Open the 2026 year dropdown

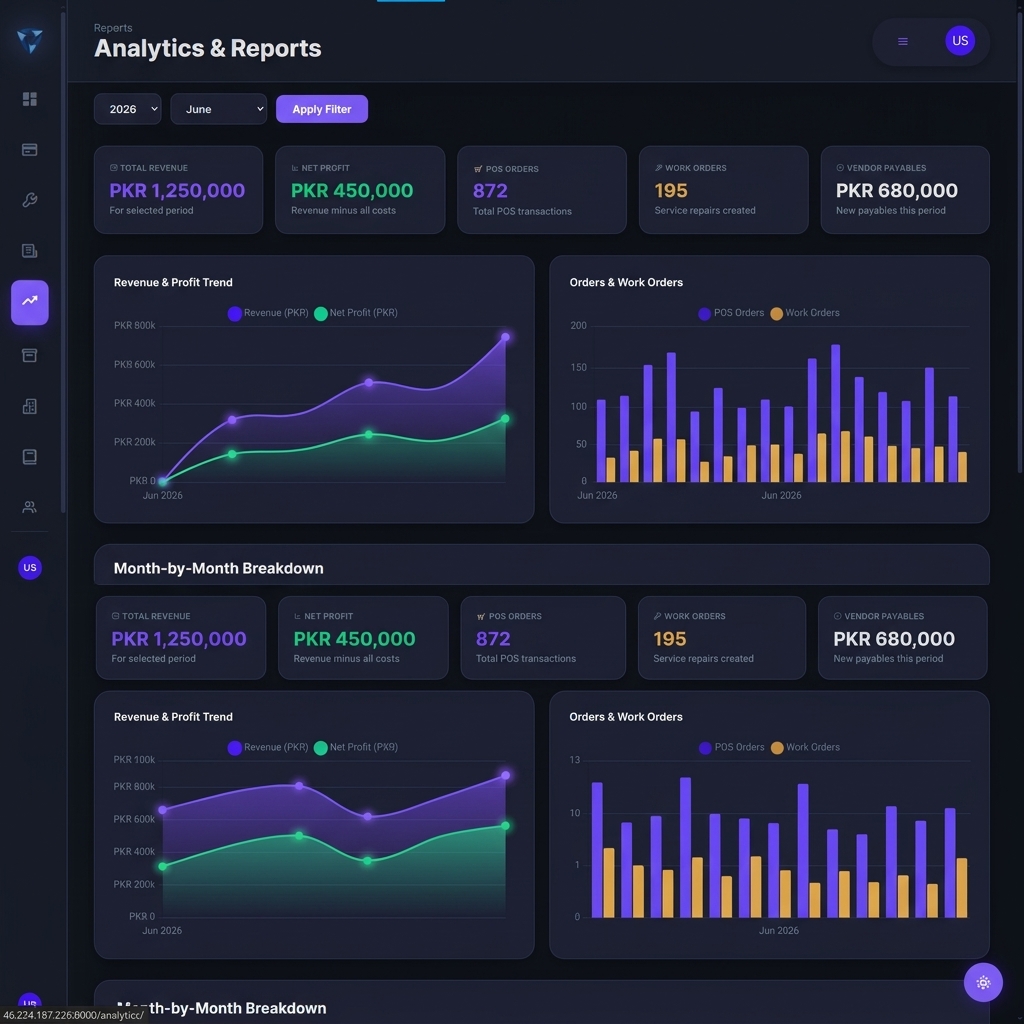point(127,109)
